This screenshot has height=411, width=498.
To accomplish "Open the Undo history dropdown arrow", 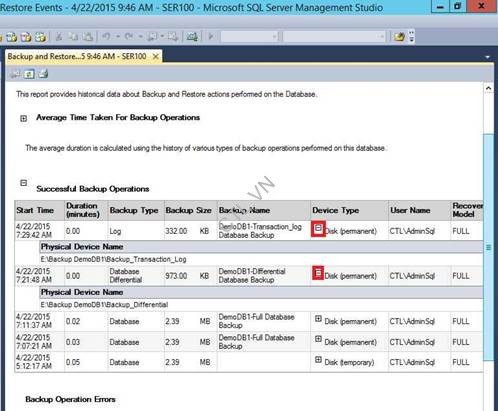I will [118, 36].
